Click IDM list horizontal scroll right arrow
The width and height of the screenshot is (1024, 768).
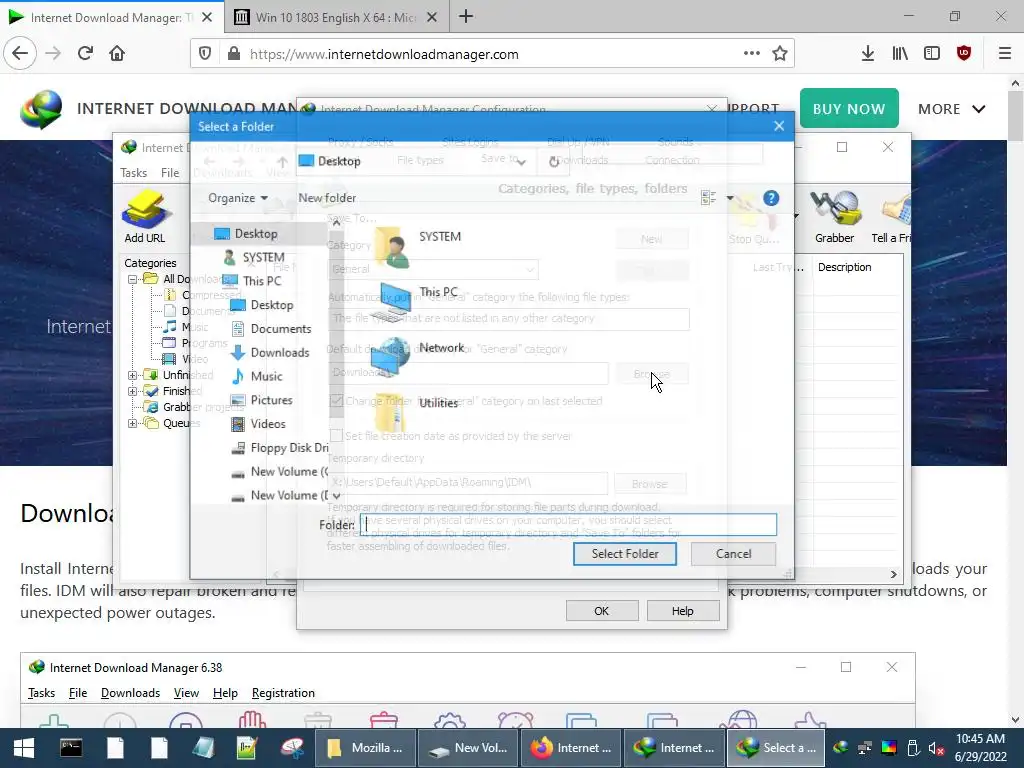click(x=893, y=574)
